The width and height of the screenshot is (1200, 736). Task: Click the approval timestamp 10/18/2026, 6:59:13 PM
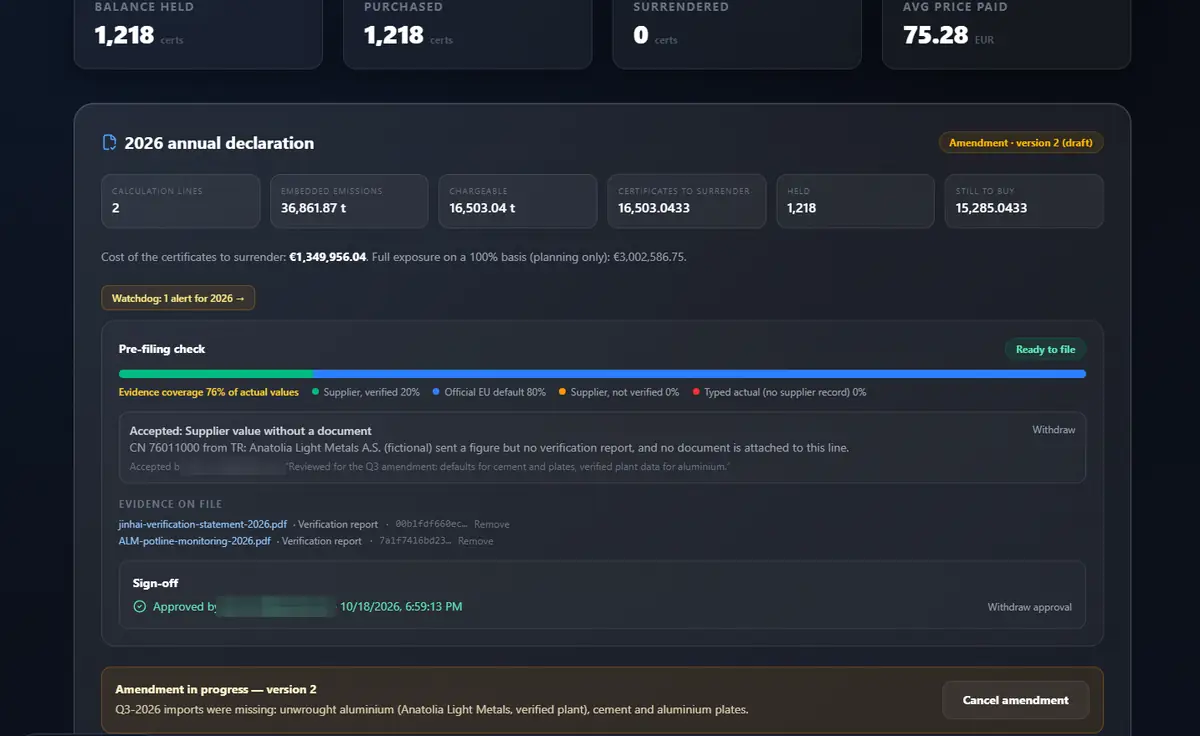pos(401,607)
